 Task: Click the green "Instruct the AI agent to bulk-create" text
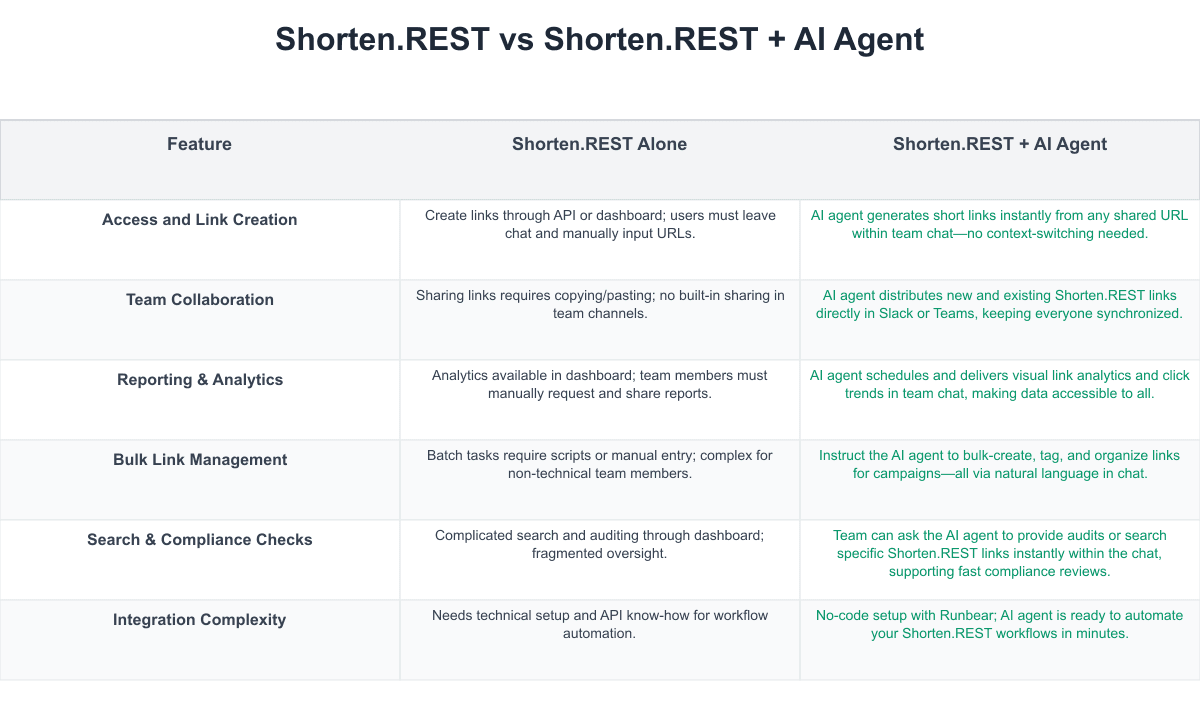[1000, 464]
